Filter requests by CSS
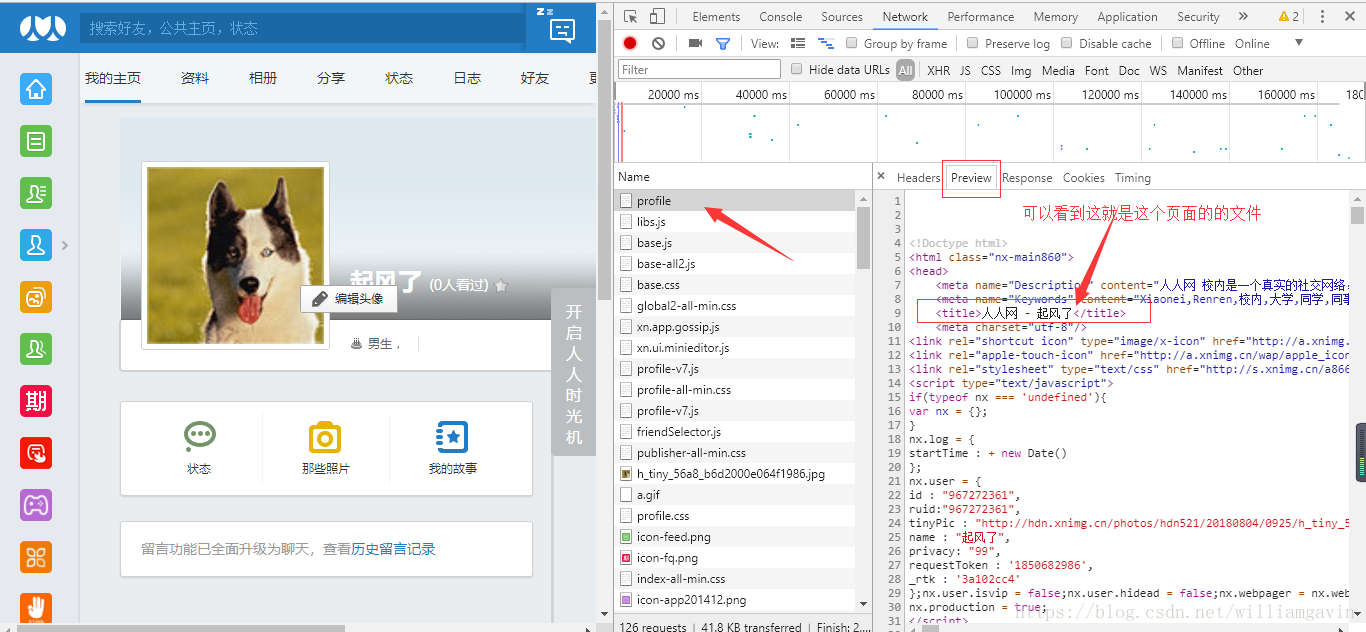Screen dimensions: 1366x632 pyautogui.click(x=991, y=70)
